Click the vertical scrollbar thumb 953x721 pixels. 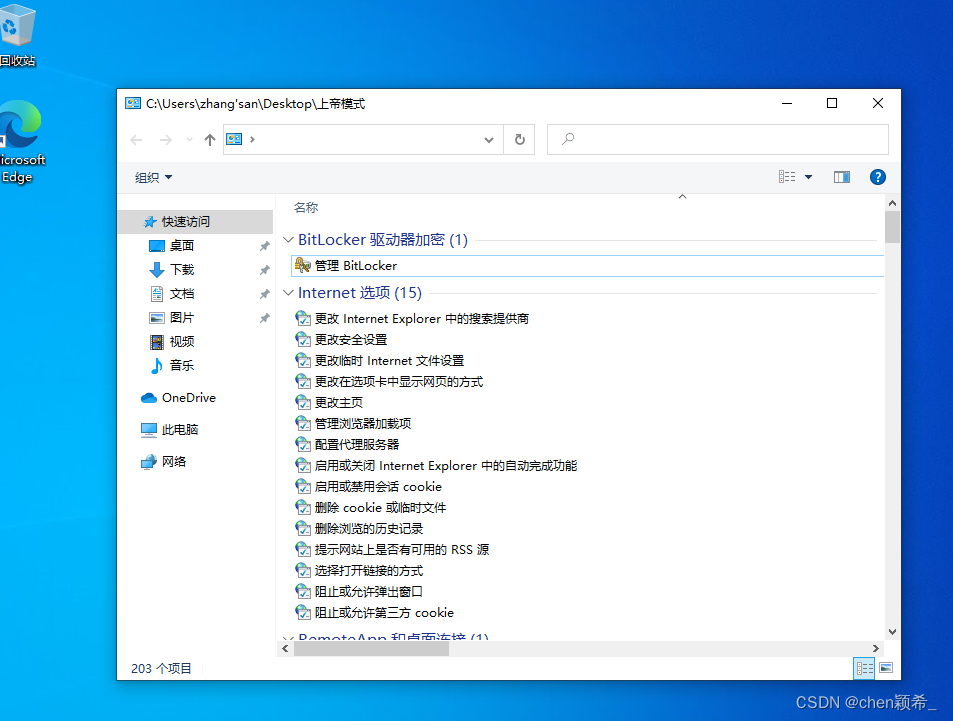[x=892, y=227]
